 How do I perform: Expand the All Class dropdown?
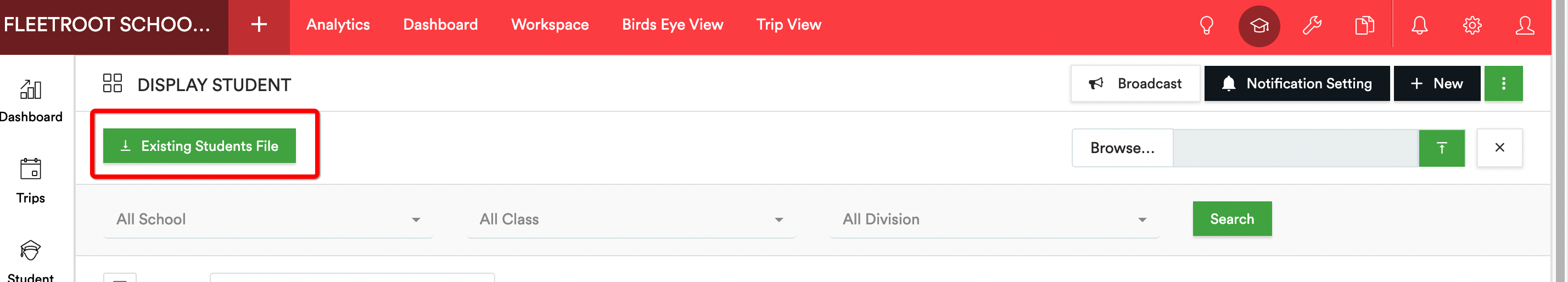pos(631,219)
